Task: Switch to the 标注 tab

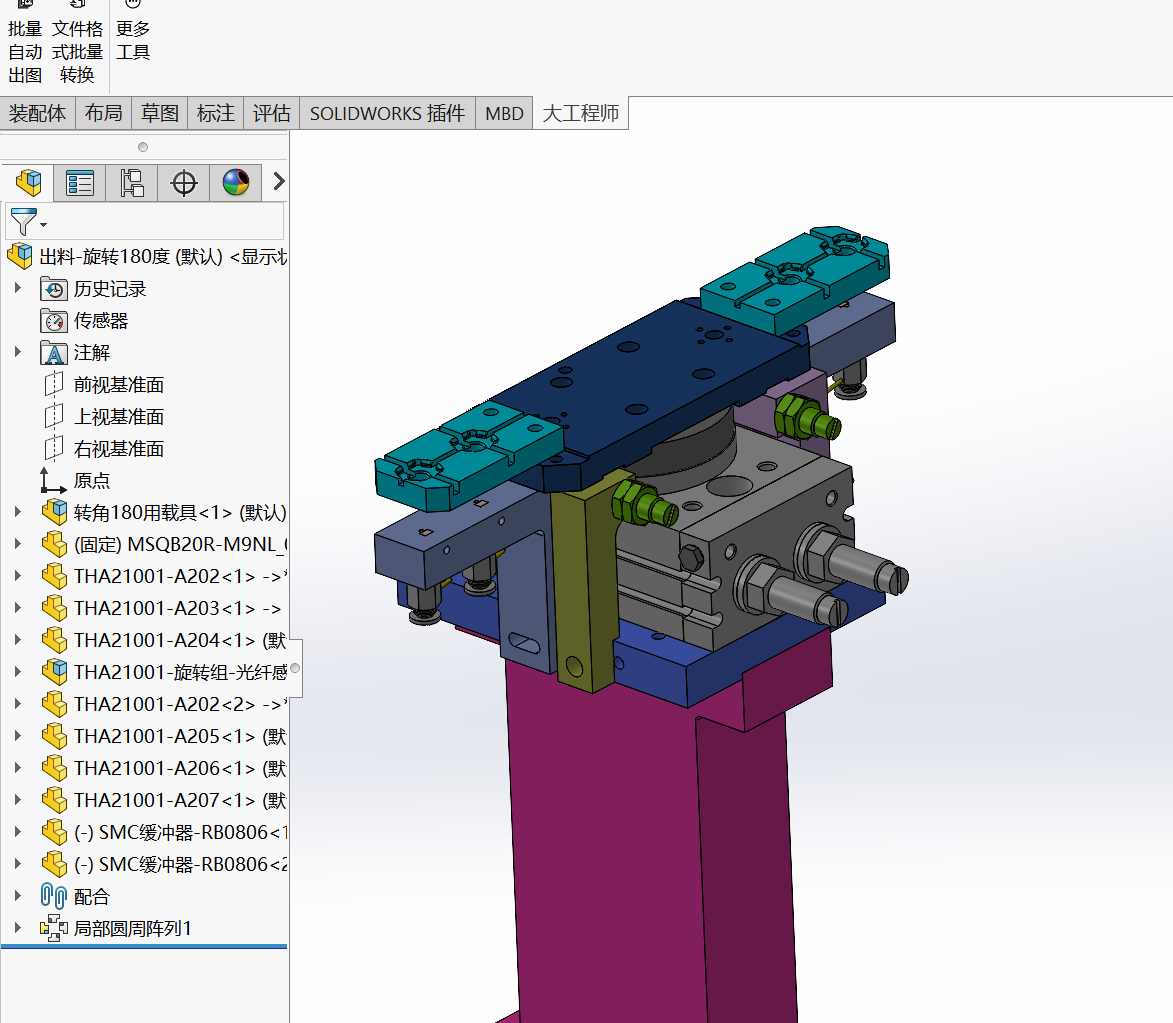Action: (215, 113)
